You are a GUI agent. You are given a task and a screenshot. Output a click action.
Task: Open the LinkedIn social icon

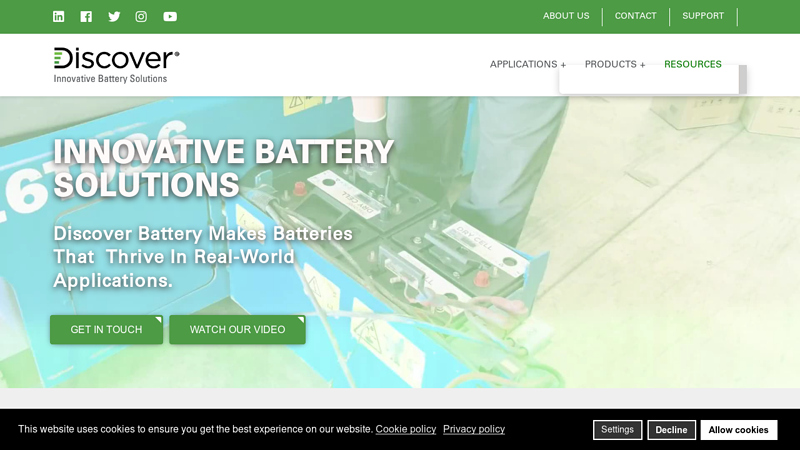pyautogui.click(x=59, y=16)
